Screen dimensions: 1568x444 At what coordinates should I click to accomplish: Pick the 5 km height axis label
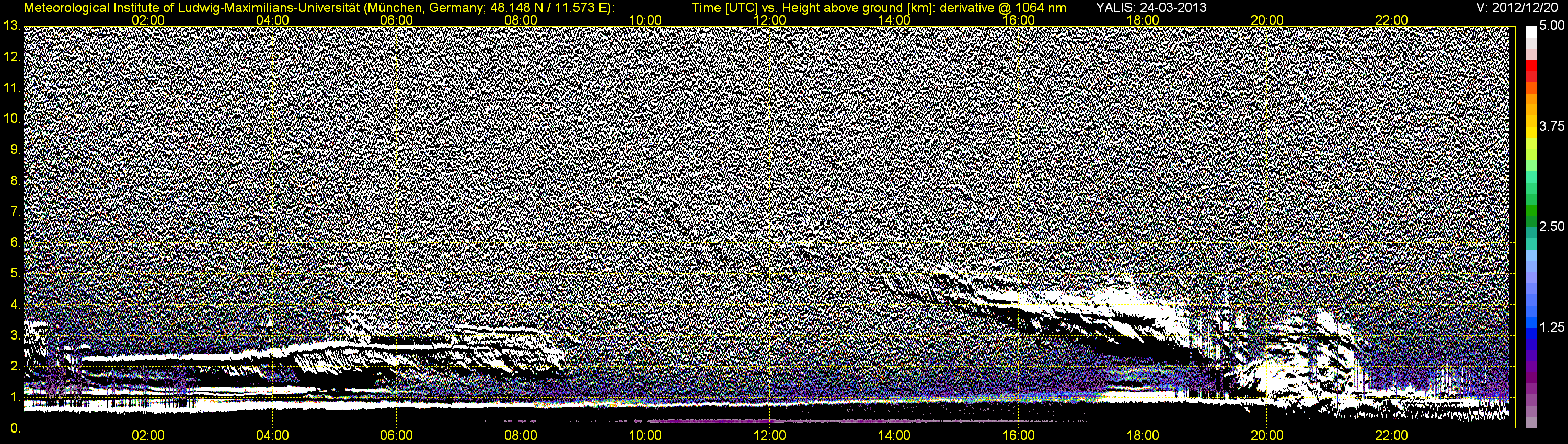[15, 274]
